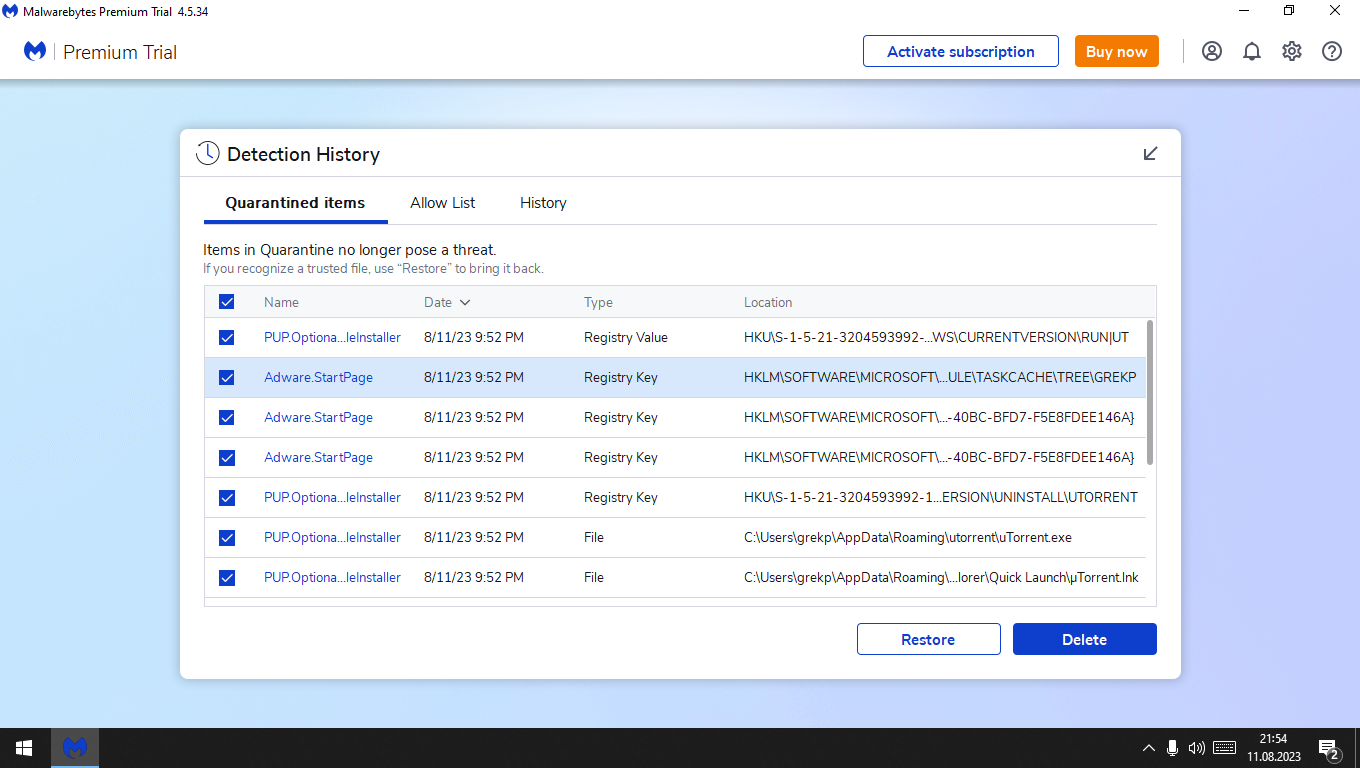Switch to the History tab
The width and height of the screenshot is (1360, 768).
pos(543,203)
